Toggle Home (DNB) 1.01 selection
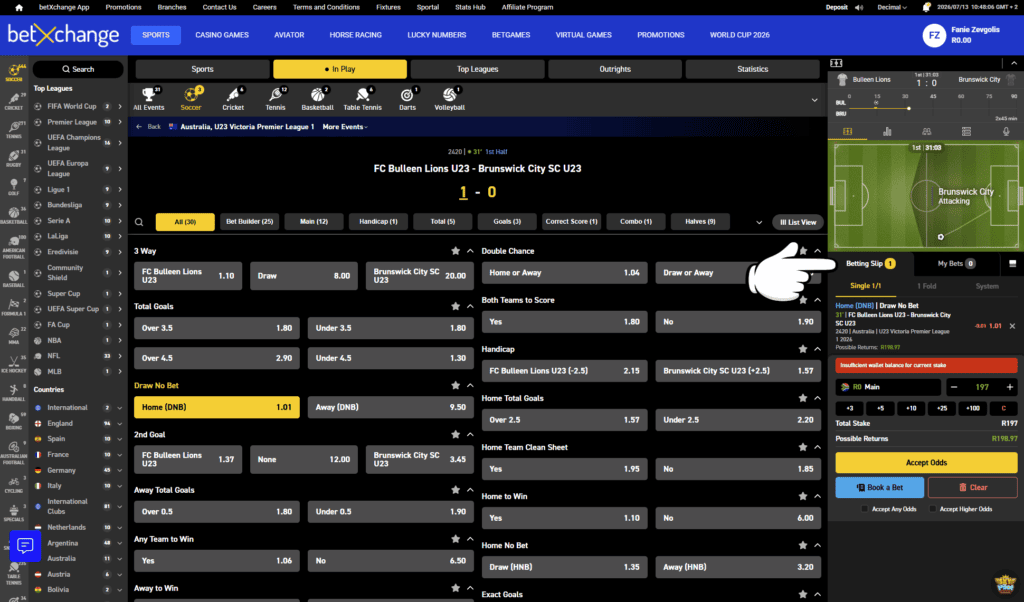The height and width of the screenshot is (602, 1024). click(x=217, y=407)
